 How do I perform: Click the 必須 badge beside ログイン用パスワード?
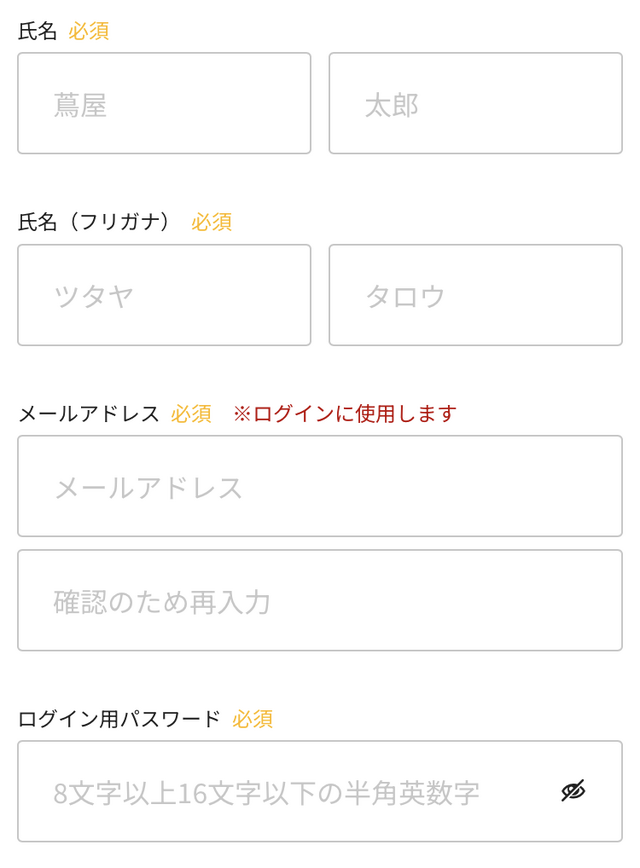pyautogui.click(x=253, y=719)
